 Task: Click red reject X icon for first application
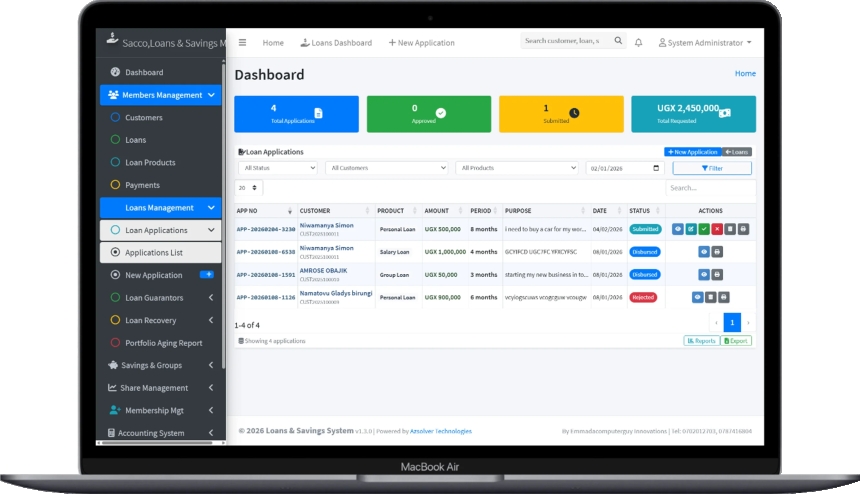pos(717,229)
